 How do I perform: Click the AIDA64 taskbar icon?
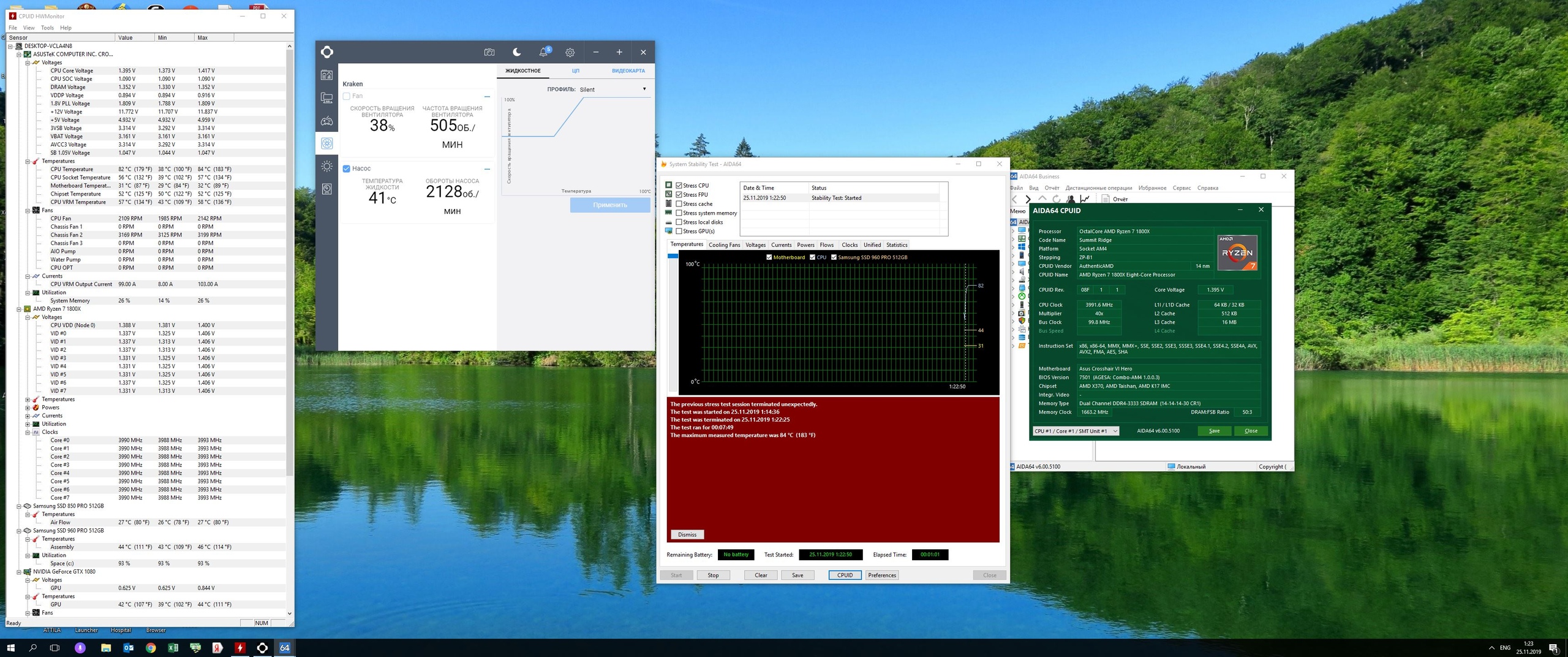coord(285,648)
